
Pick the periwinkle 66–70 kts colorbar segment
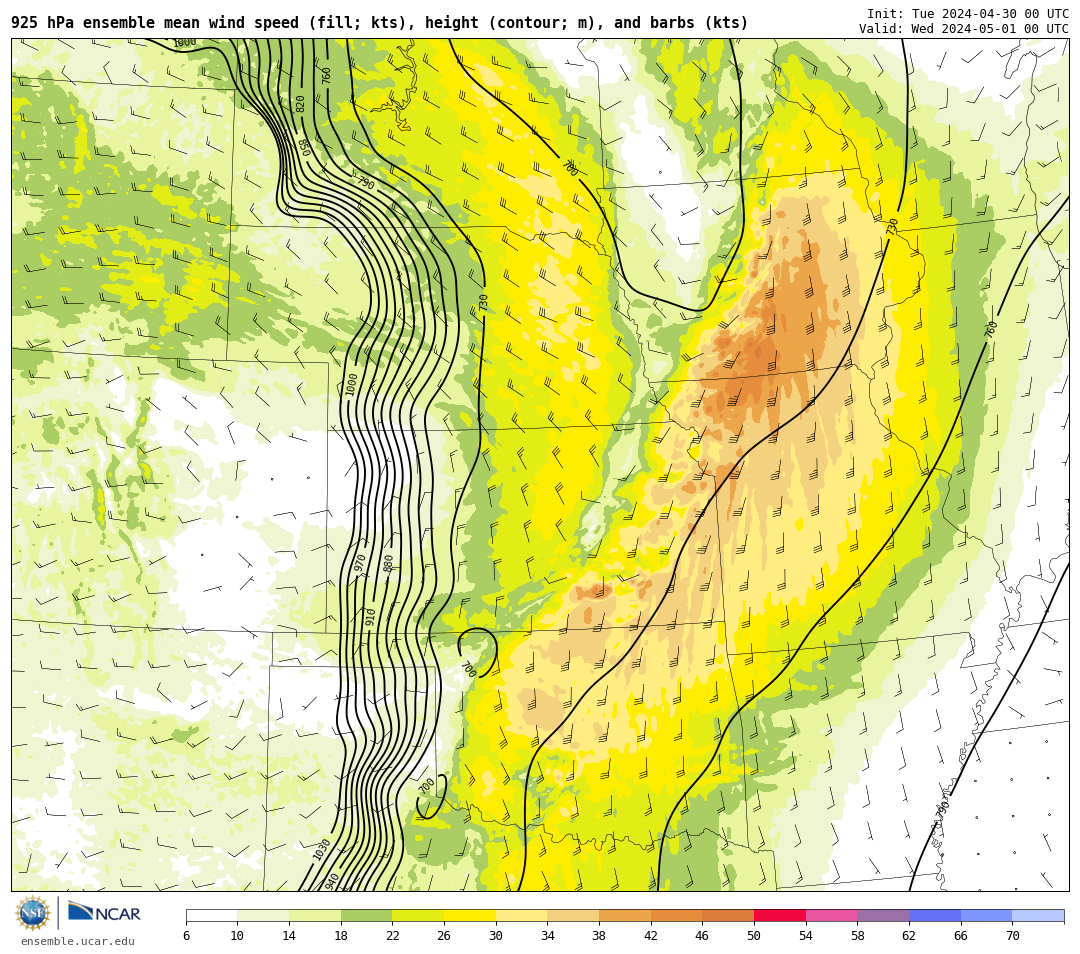coord(986,915)
